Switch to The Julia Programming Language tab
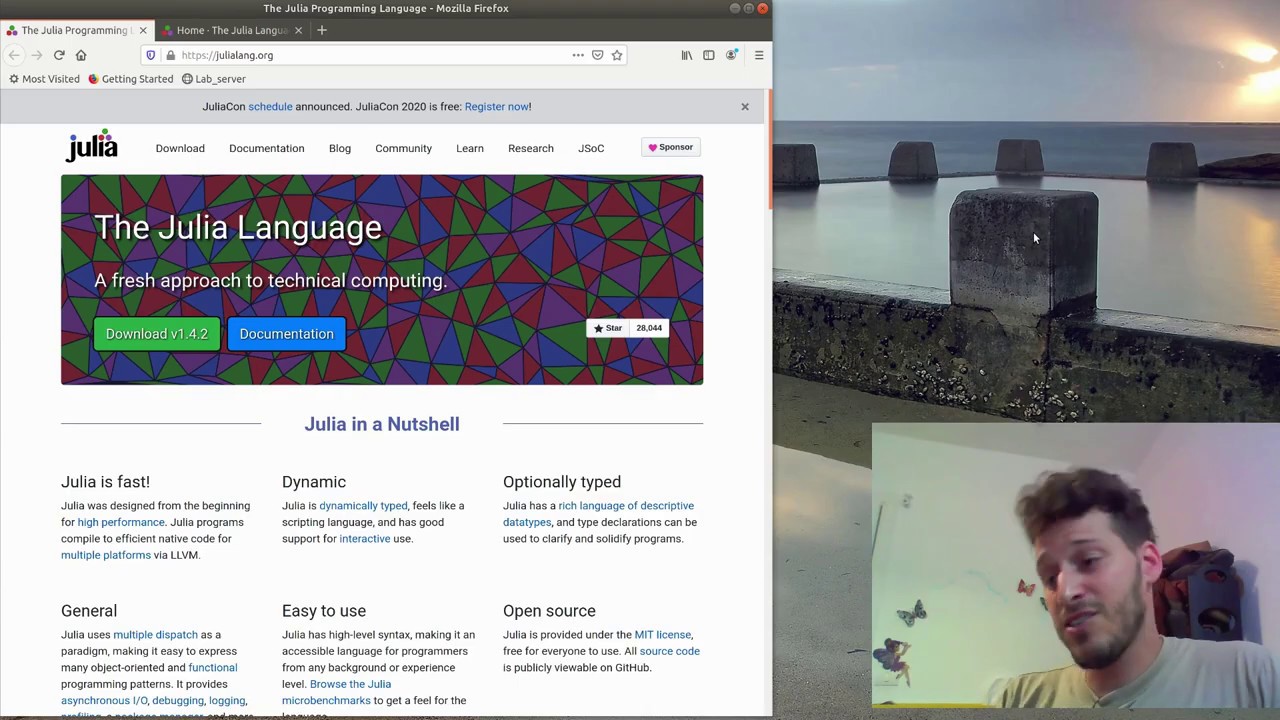 [x=77, y=30]
